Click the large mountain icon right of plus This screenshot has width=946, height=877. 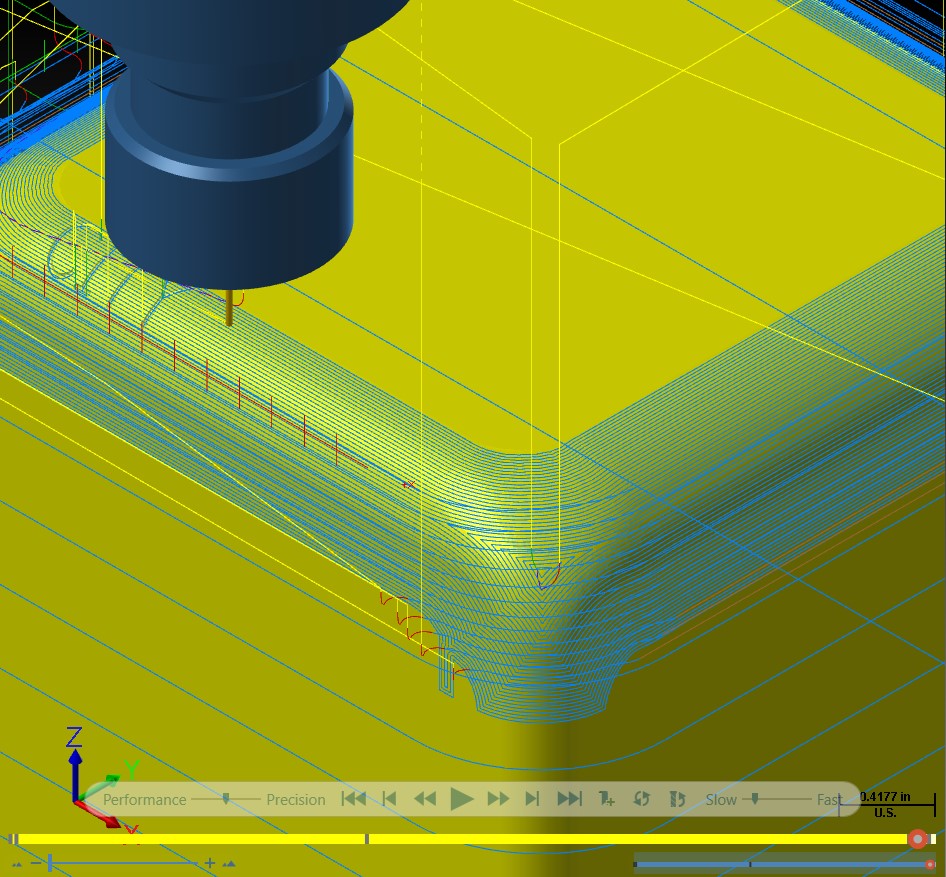[229, 863]
